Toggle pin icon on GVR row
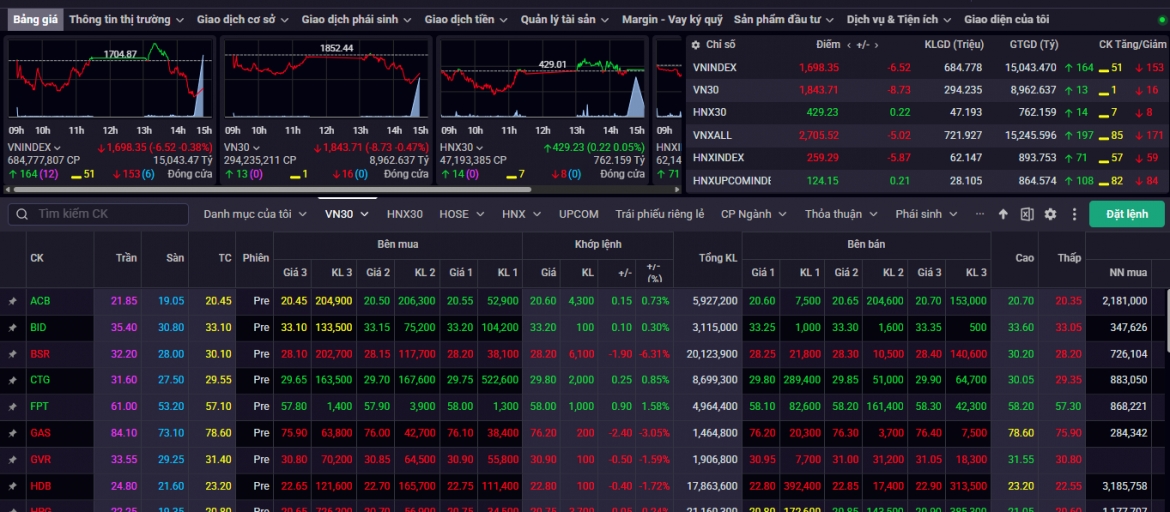Screen dimensions: 1170x512 point(12,460)
